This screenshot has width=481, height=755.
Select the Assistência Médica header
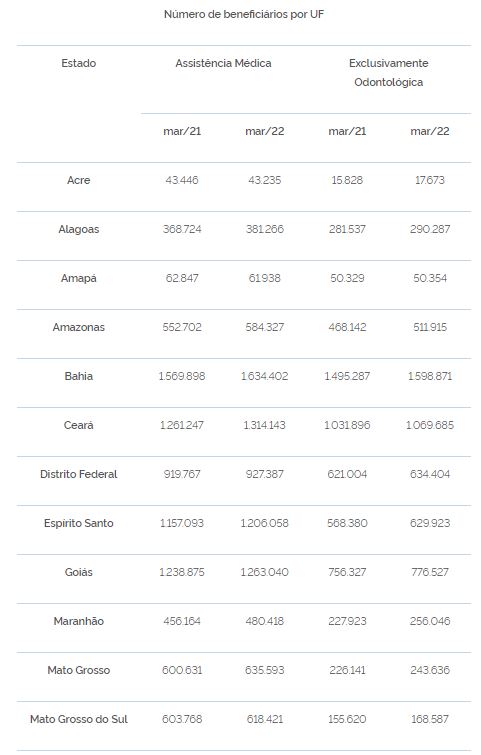[223, 63]
